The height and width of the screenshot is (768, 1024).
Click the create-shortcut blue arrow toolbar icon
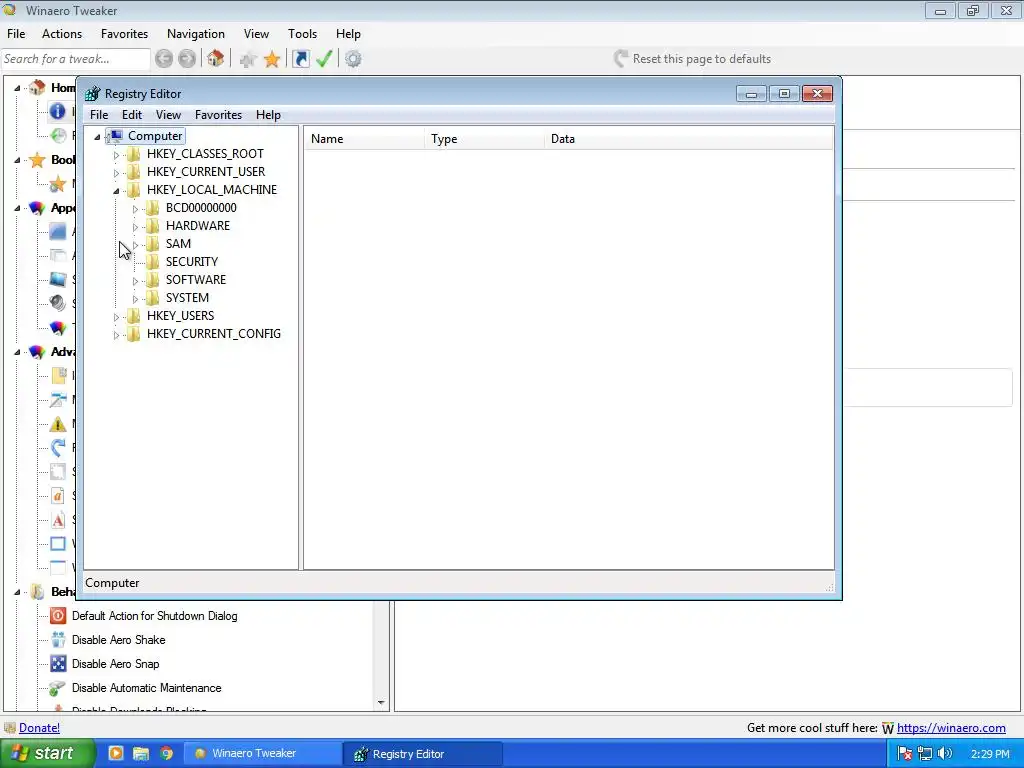[x=300, y=59]
